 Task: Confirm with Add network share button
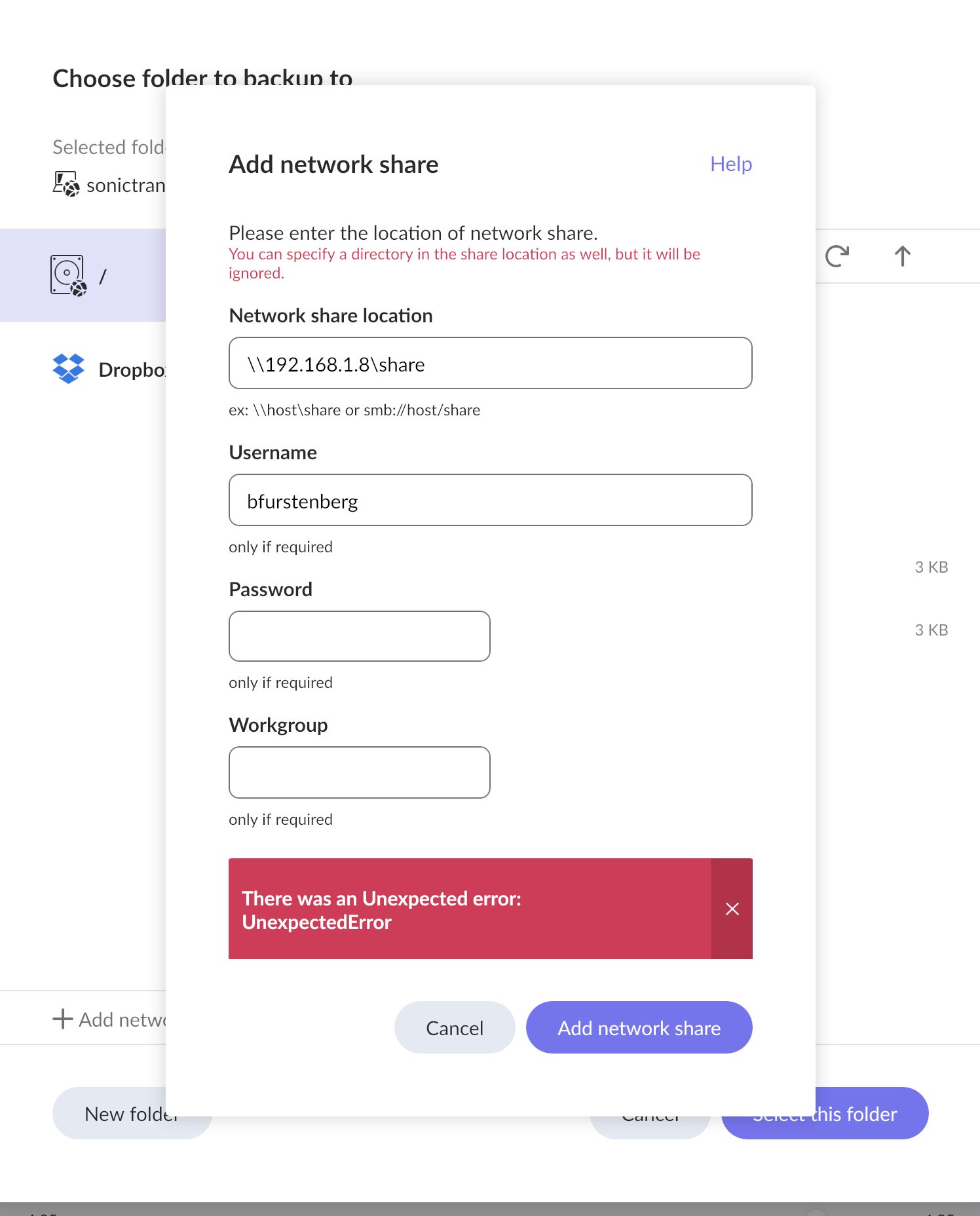[x=639, y=1027]
